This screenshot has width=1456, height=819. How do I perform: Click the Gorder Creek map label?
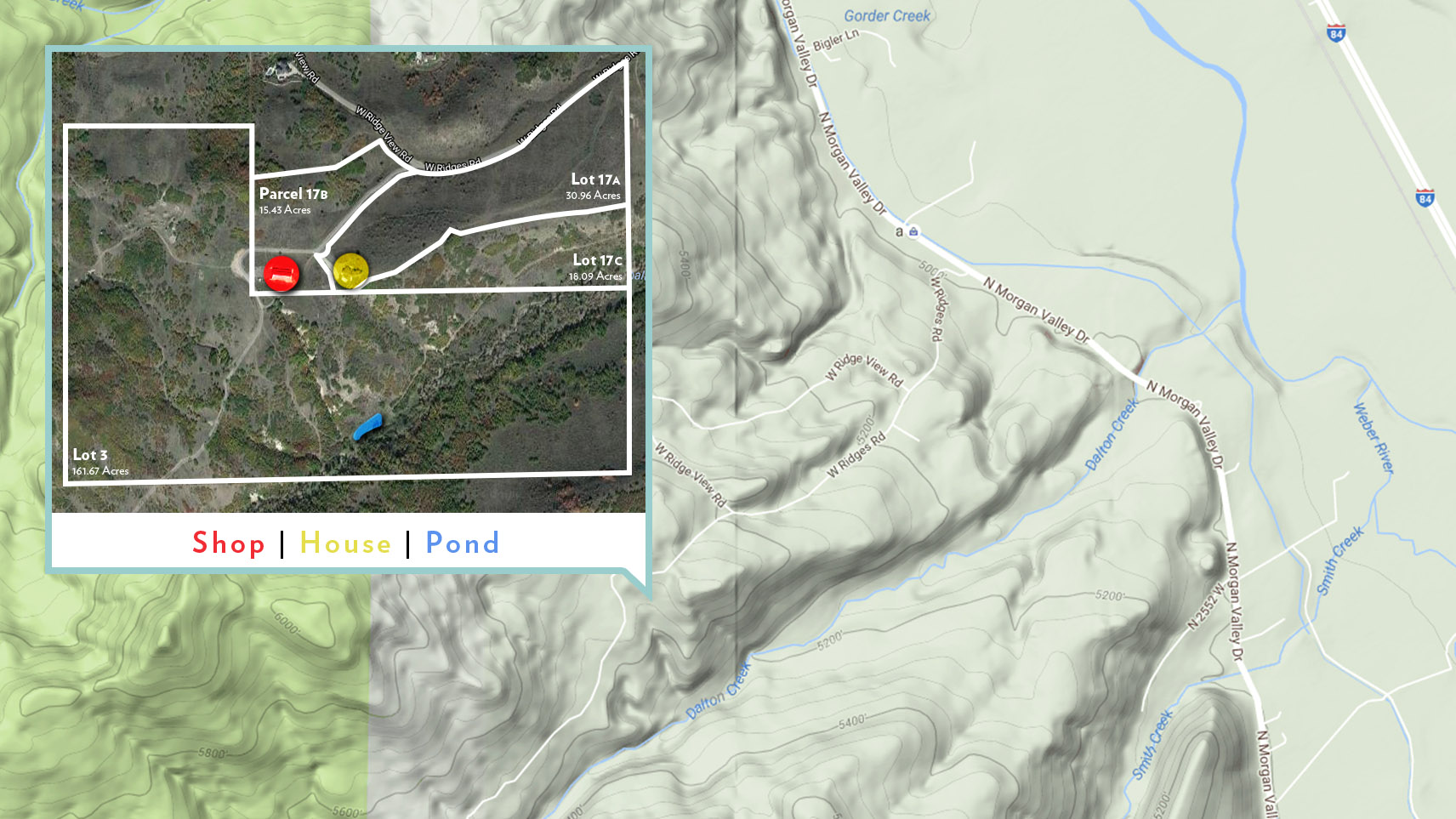click(887, 15)
